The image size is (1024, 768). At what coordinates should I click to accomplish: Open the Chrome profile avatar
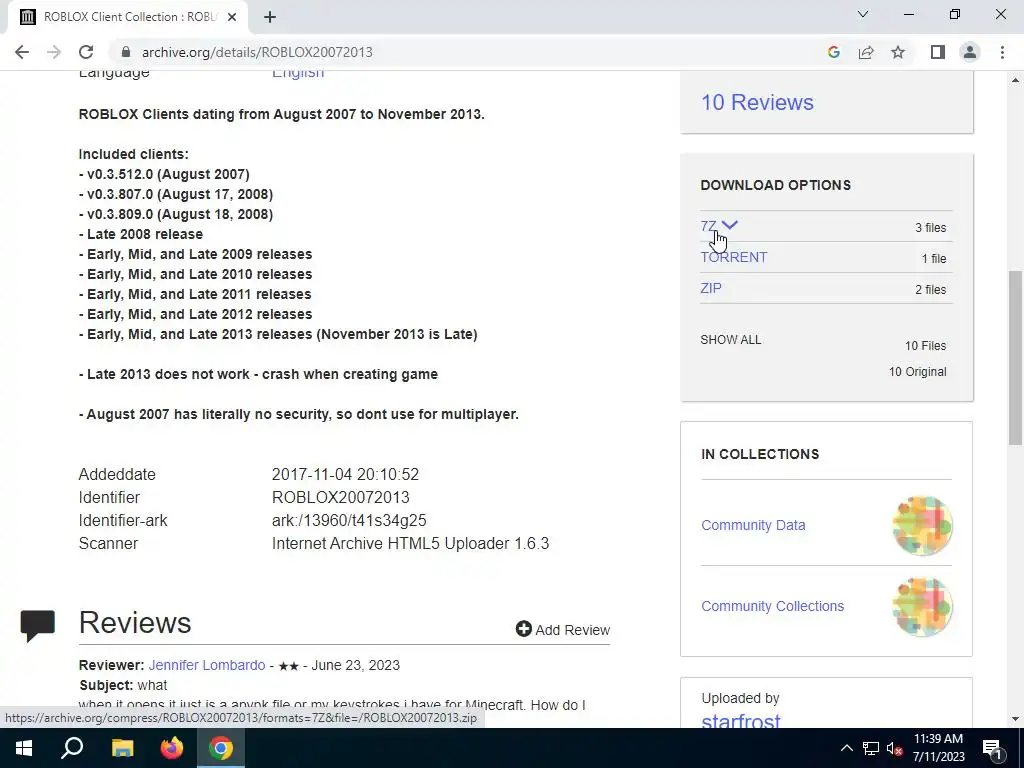point(970,52)
